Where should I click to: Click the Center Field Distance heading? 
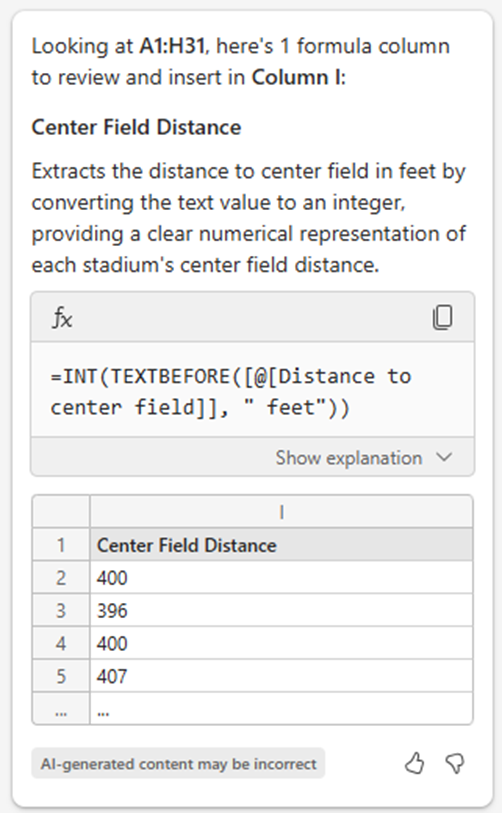[136, 127]
